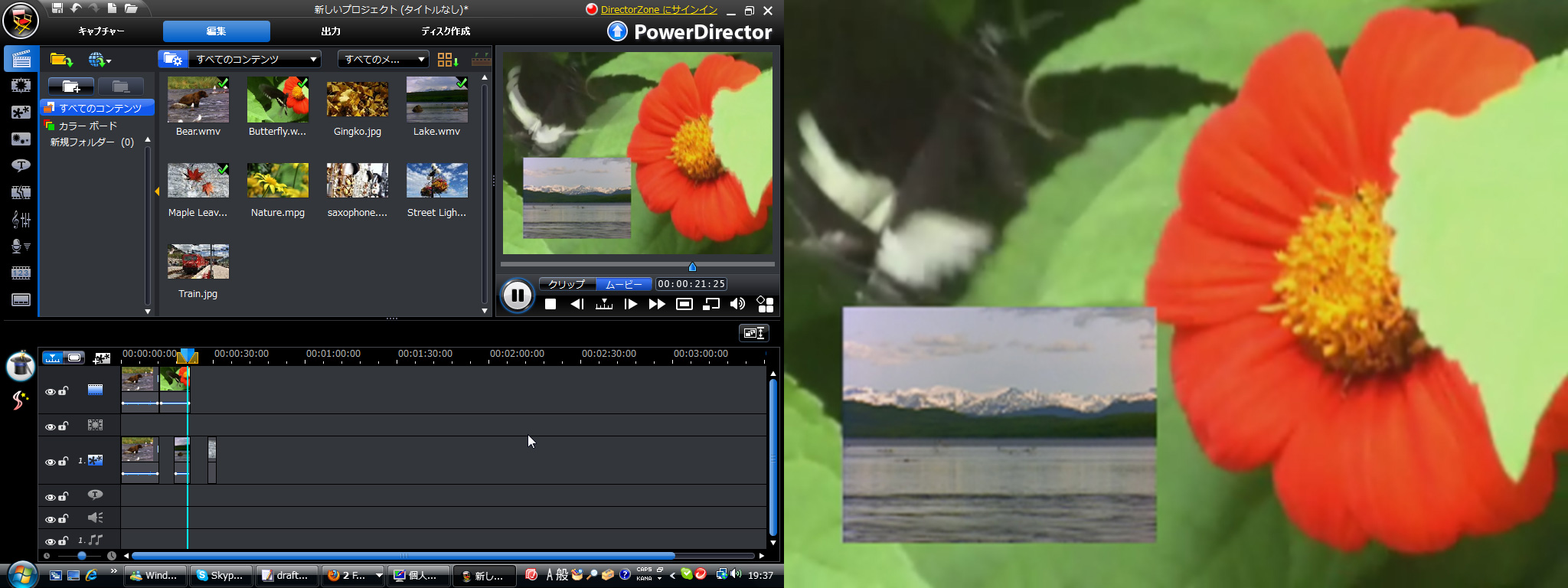The height and width of the screenshot is (588, 1568).
Task: Switch to storyboard view mode
Action: coord(74,358)
